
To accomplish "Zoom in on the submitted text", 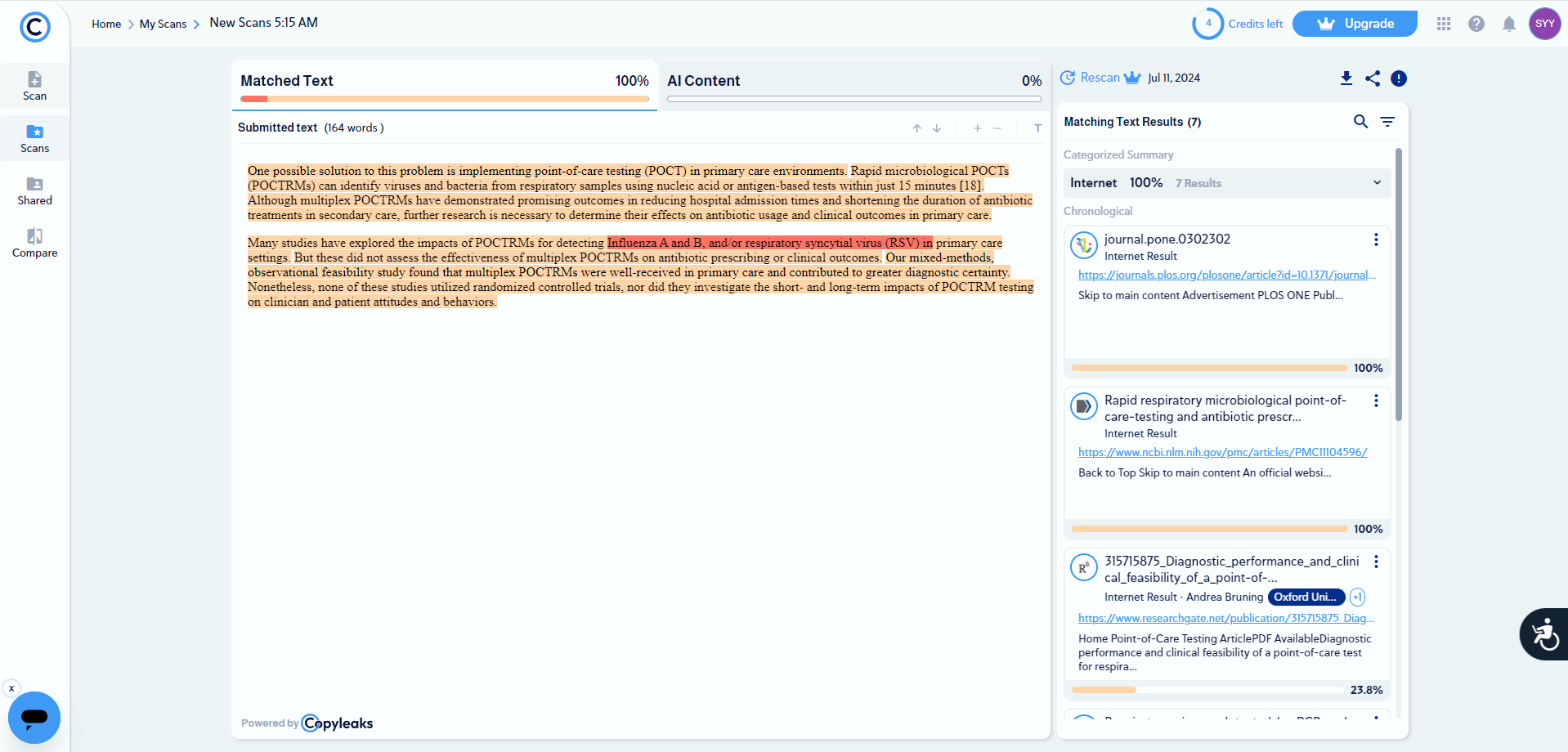I will [x=977, y=128].
